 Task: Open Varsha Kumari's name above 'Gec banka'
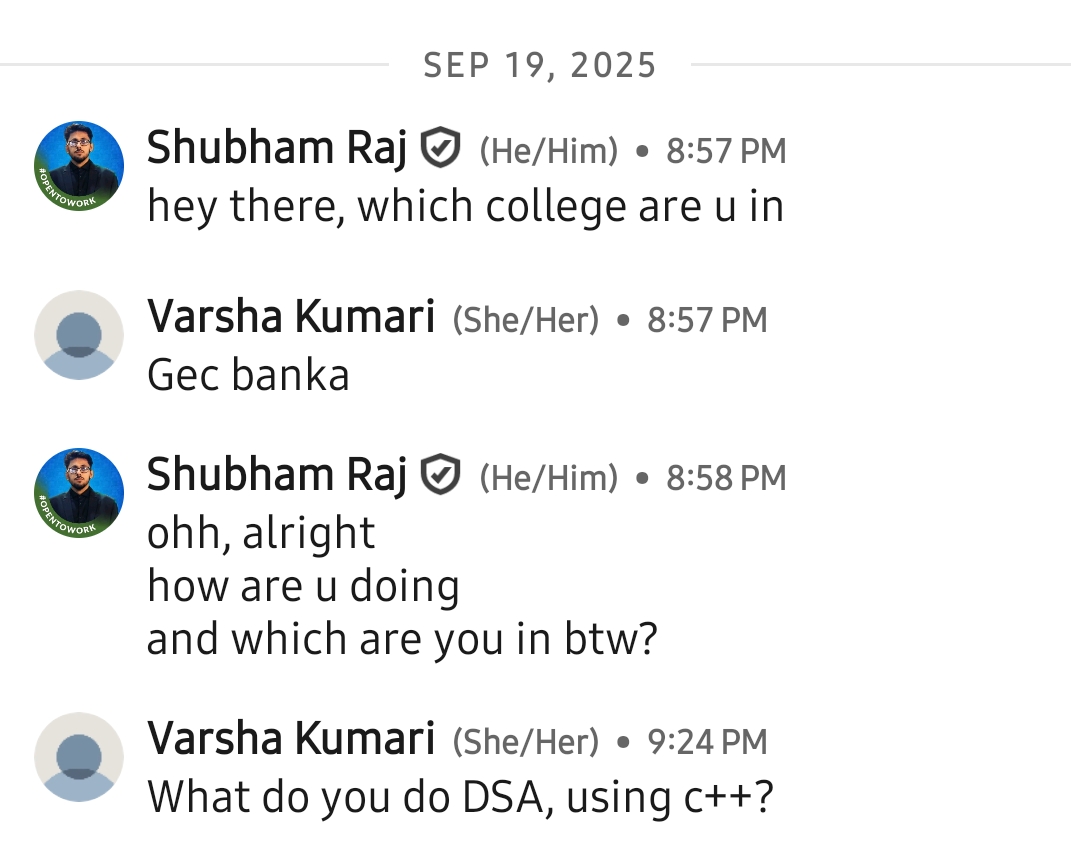tap(291, 319)
